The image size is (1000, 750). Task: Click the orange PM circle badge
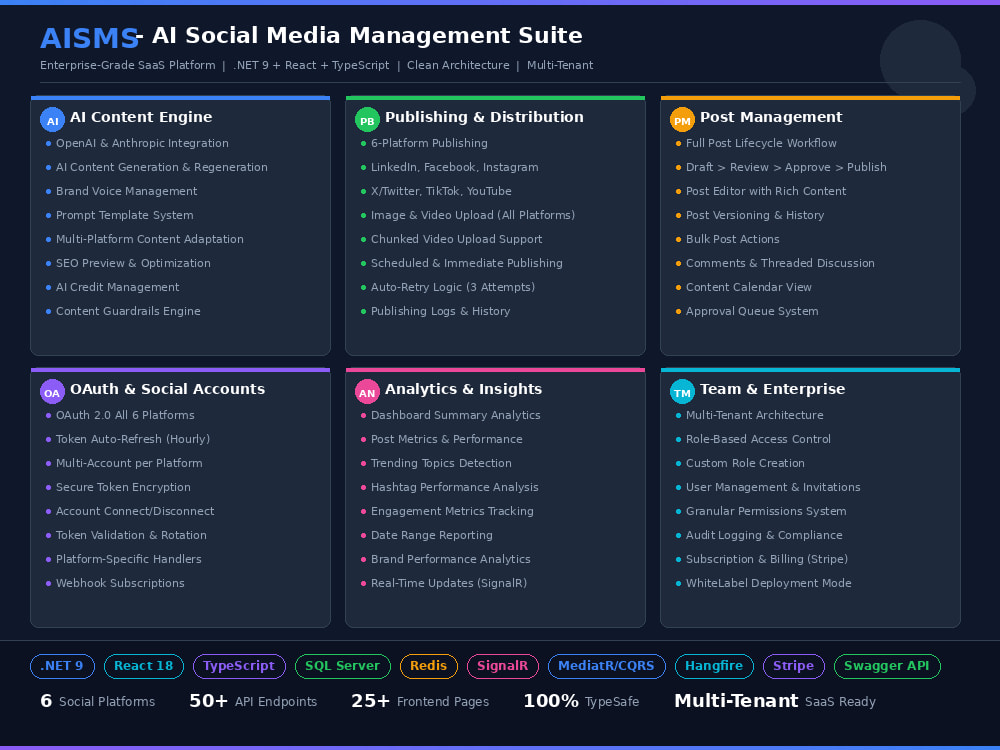(682, 120)
